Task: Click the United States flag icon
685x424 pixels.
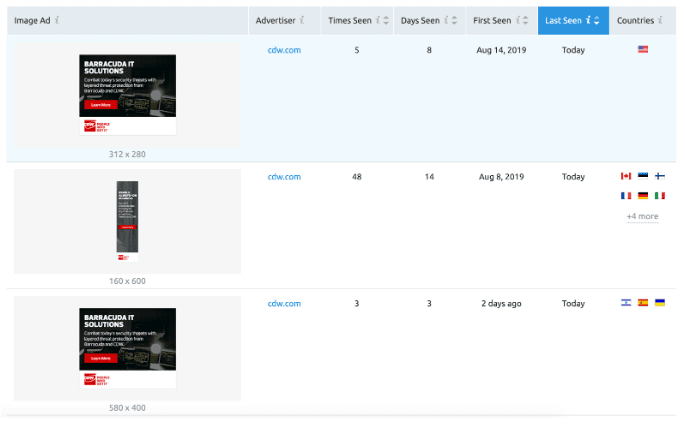Action: click(643, 49)
